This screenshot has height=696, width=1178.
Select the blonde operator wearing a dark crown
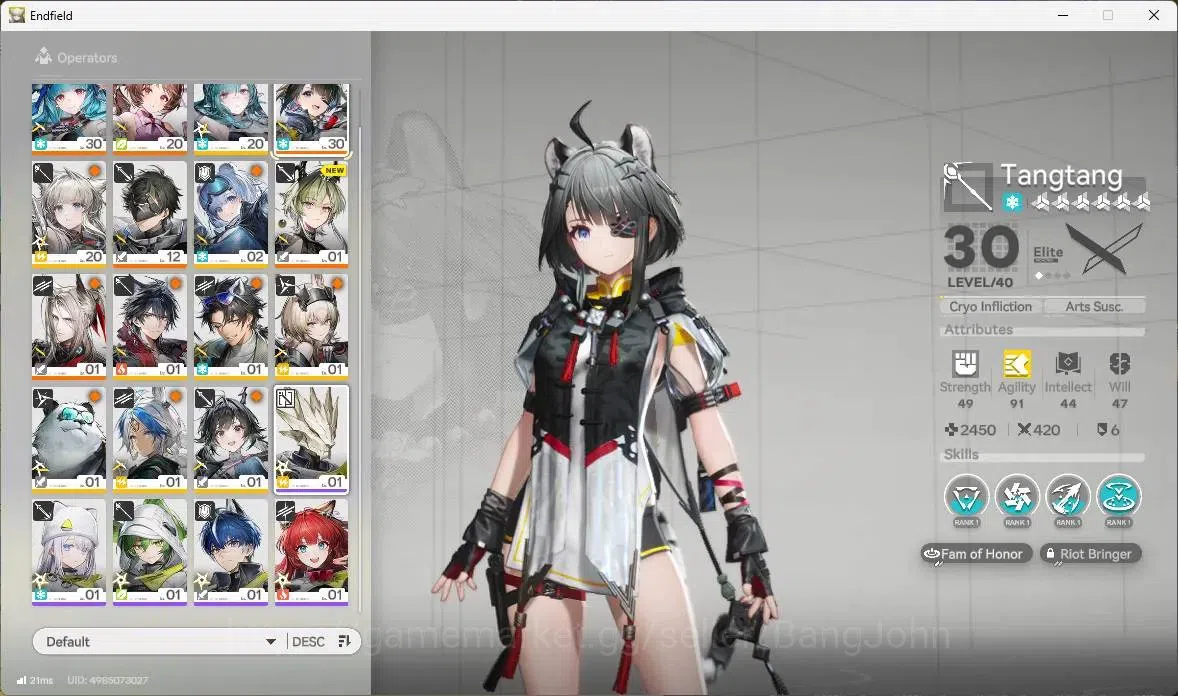[312, 327]
